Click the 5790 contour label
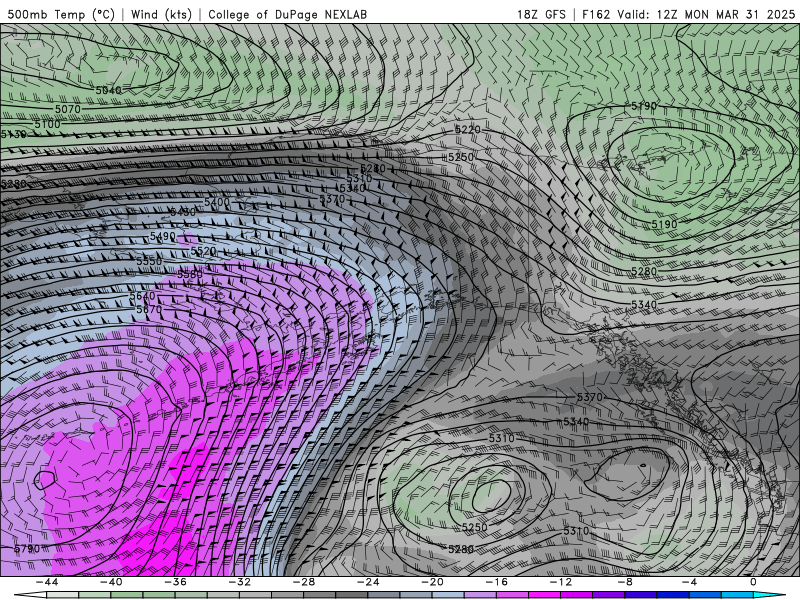The image size is (800, 600). [27, 548]
